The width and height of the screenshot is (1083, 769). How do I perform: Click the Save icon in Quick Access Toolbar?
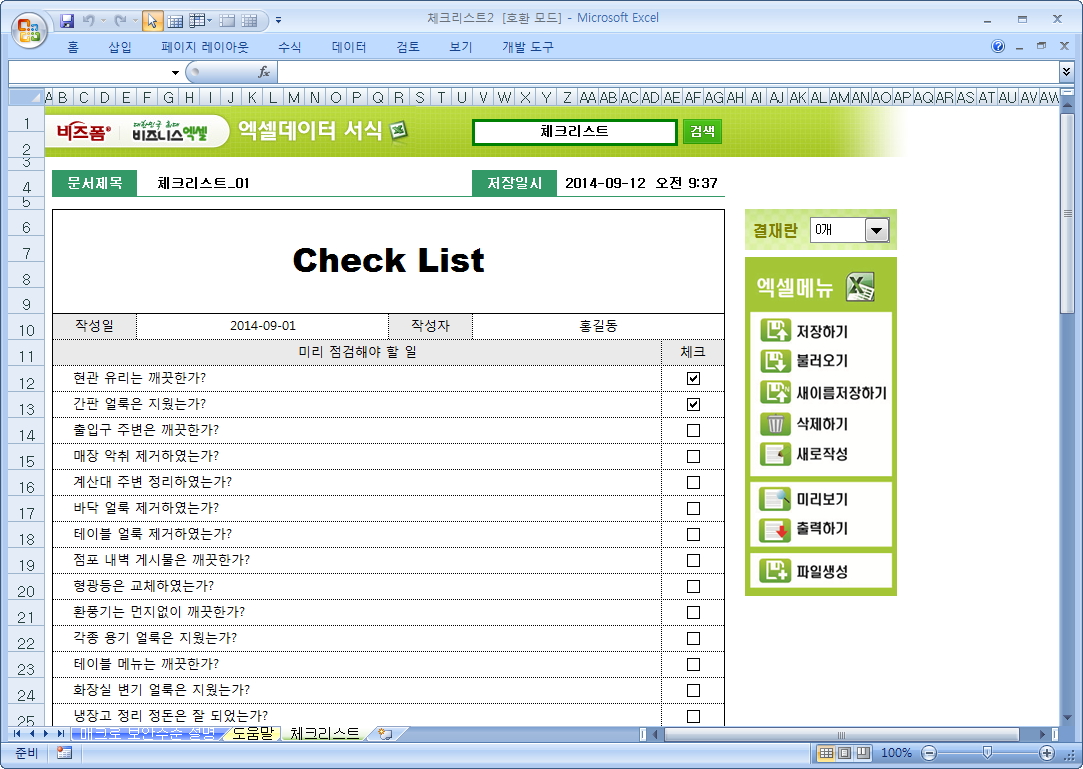(67, 21)
